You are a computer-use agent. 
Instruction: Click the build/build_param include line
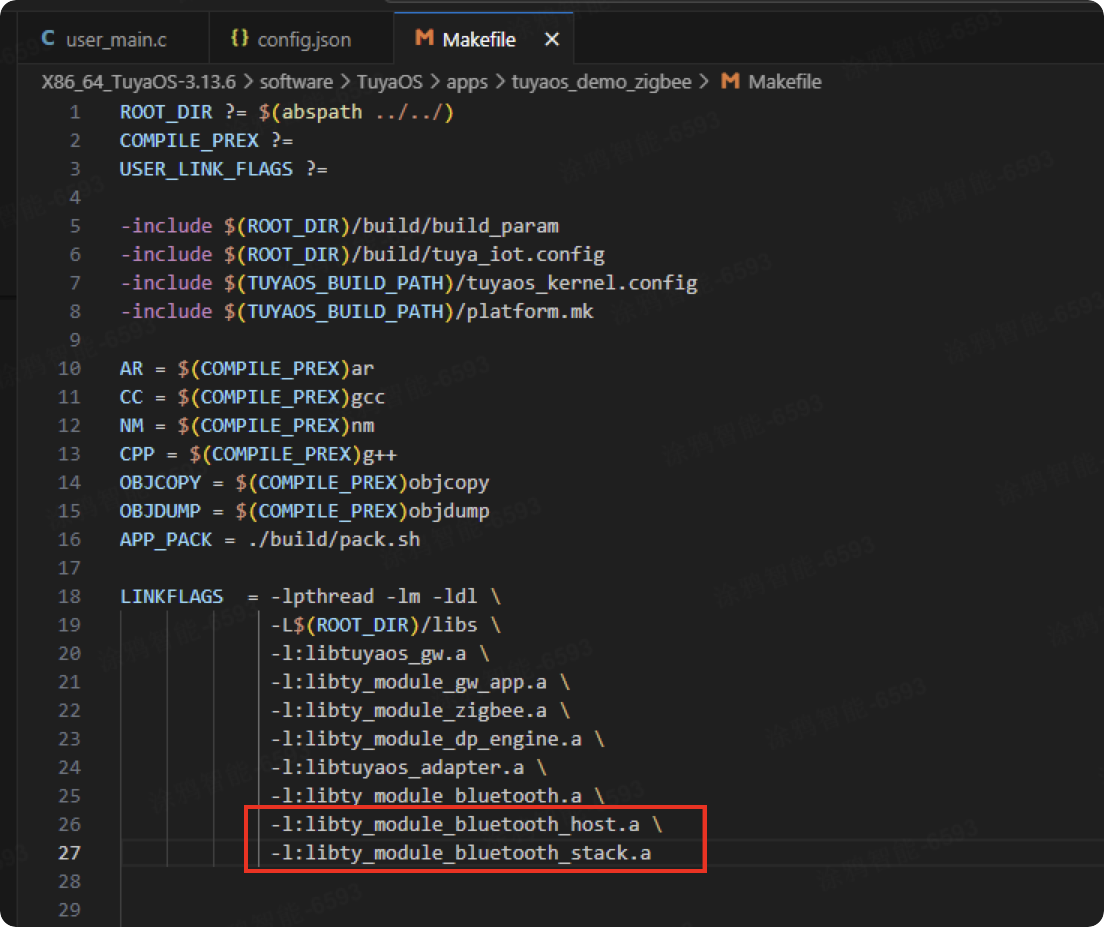339,227
